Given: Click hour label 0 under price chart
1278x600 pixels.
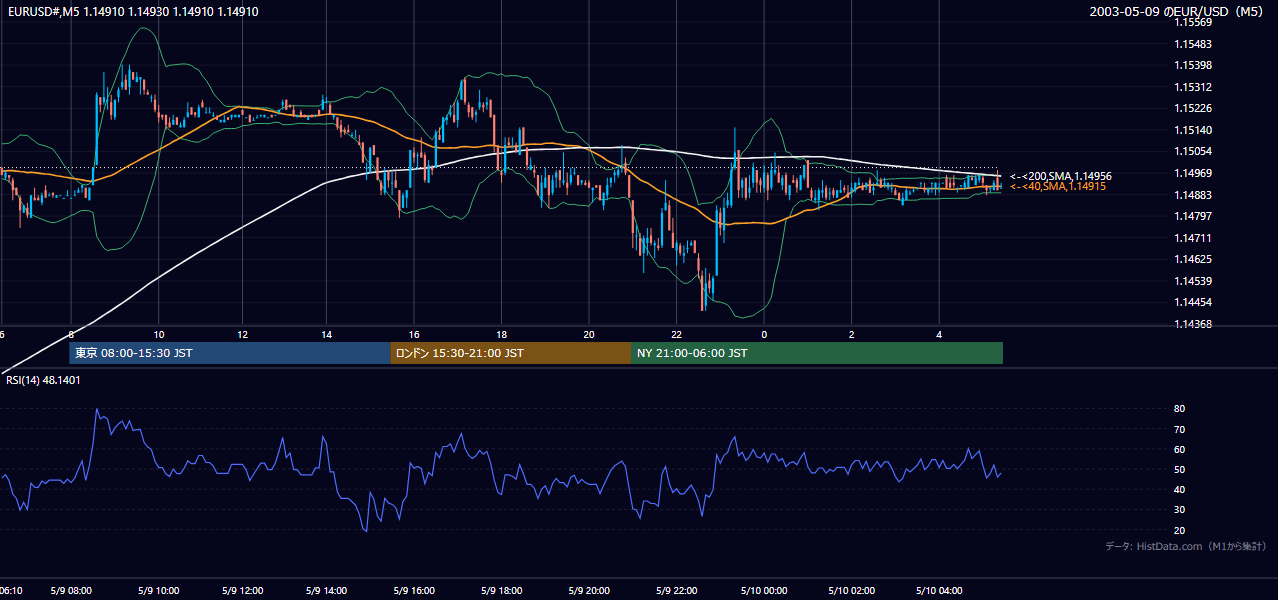Looking at the screenshot, I should click(x=764, y=334).
